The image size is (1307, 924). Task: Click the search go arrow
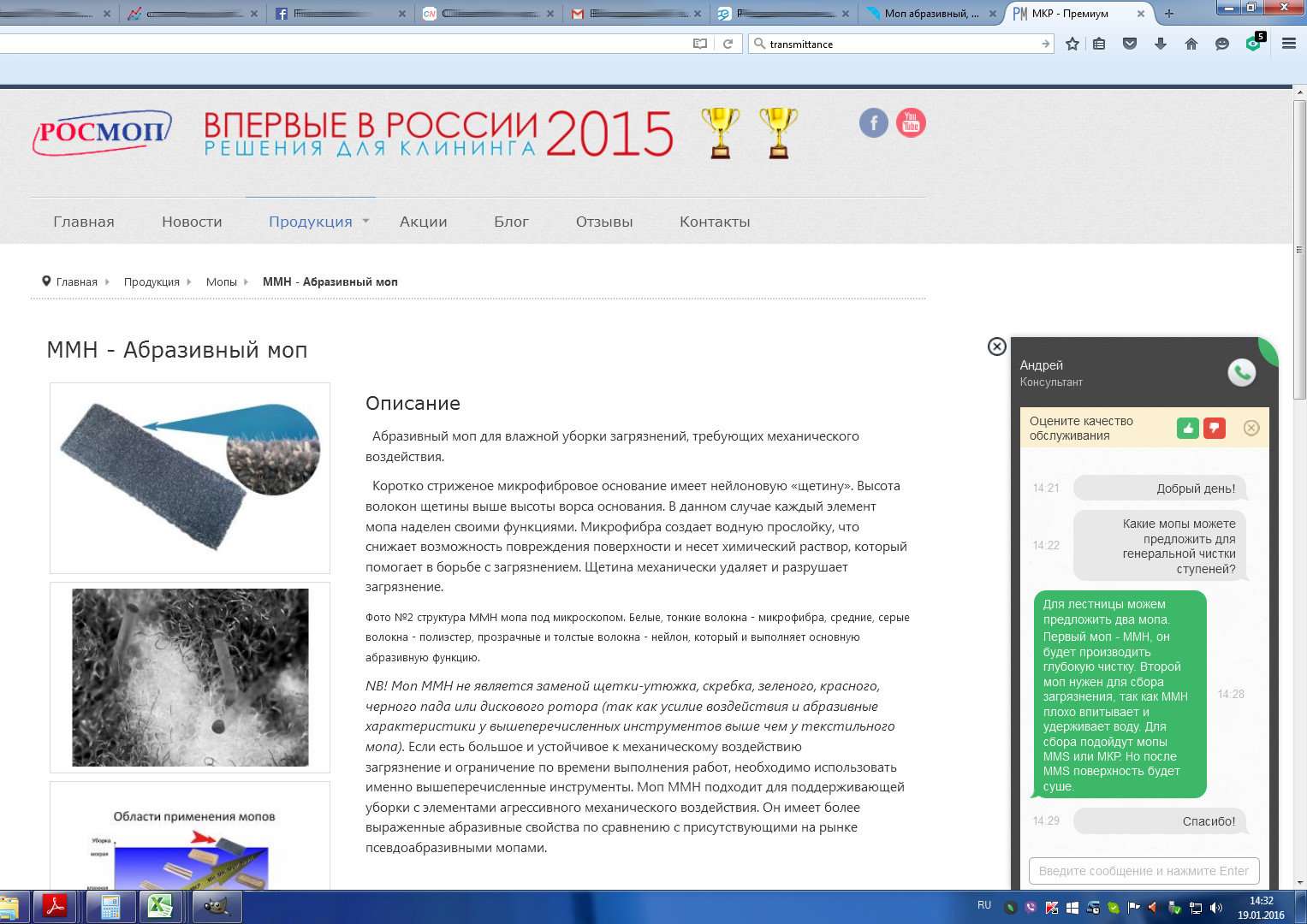[1045, 44]
